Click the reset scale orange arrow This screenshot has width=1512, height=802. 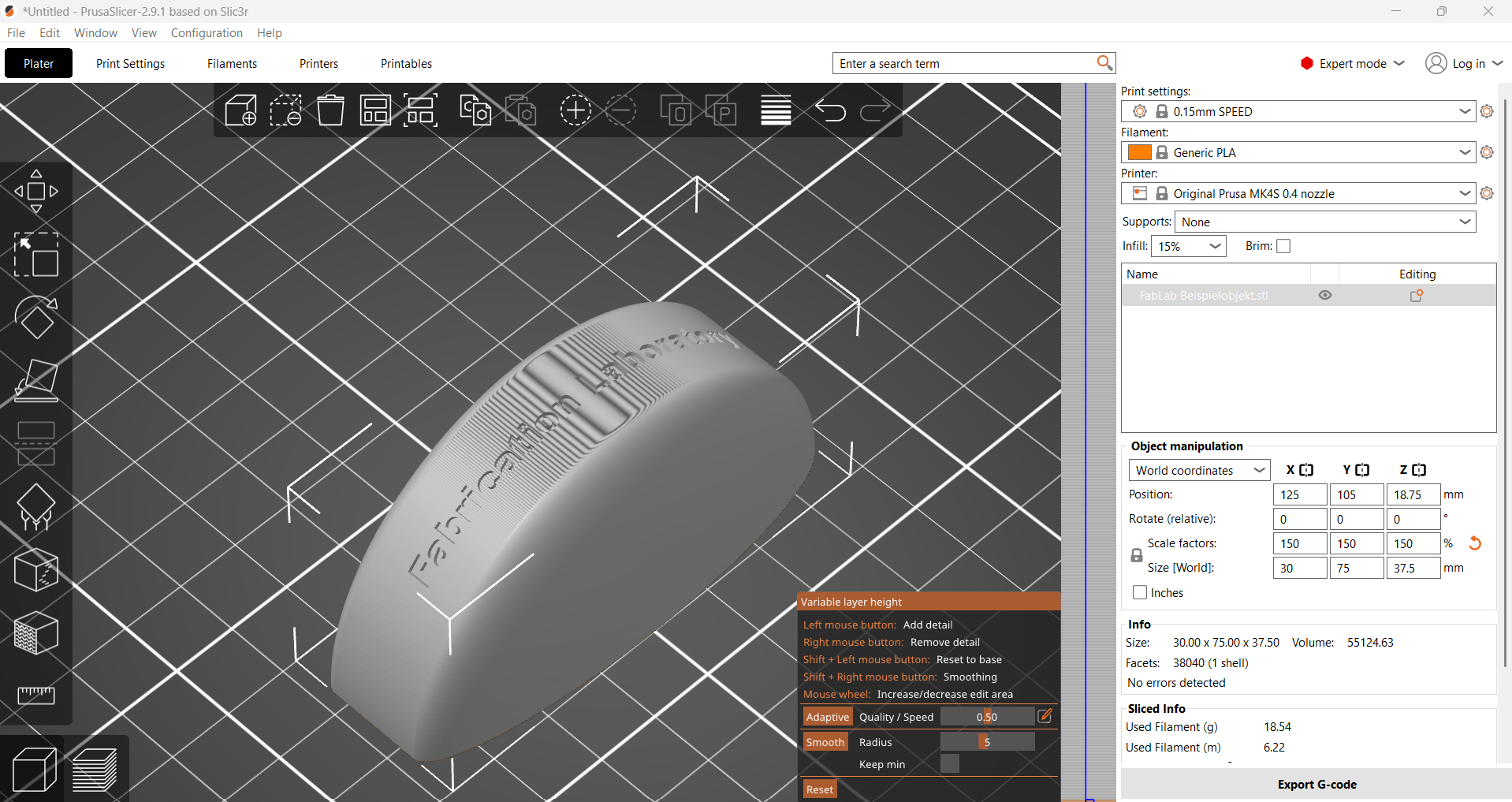(1475, 543)
